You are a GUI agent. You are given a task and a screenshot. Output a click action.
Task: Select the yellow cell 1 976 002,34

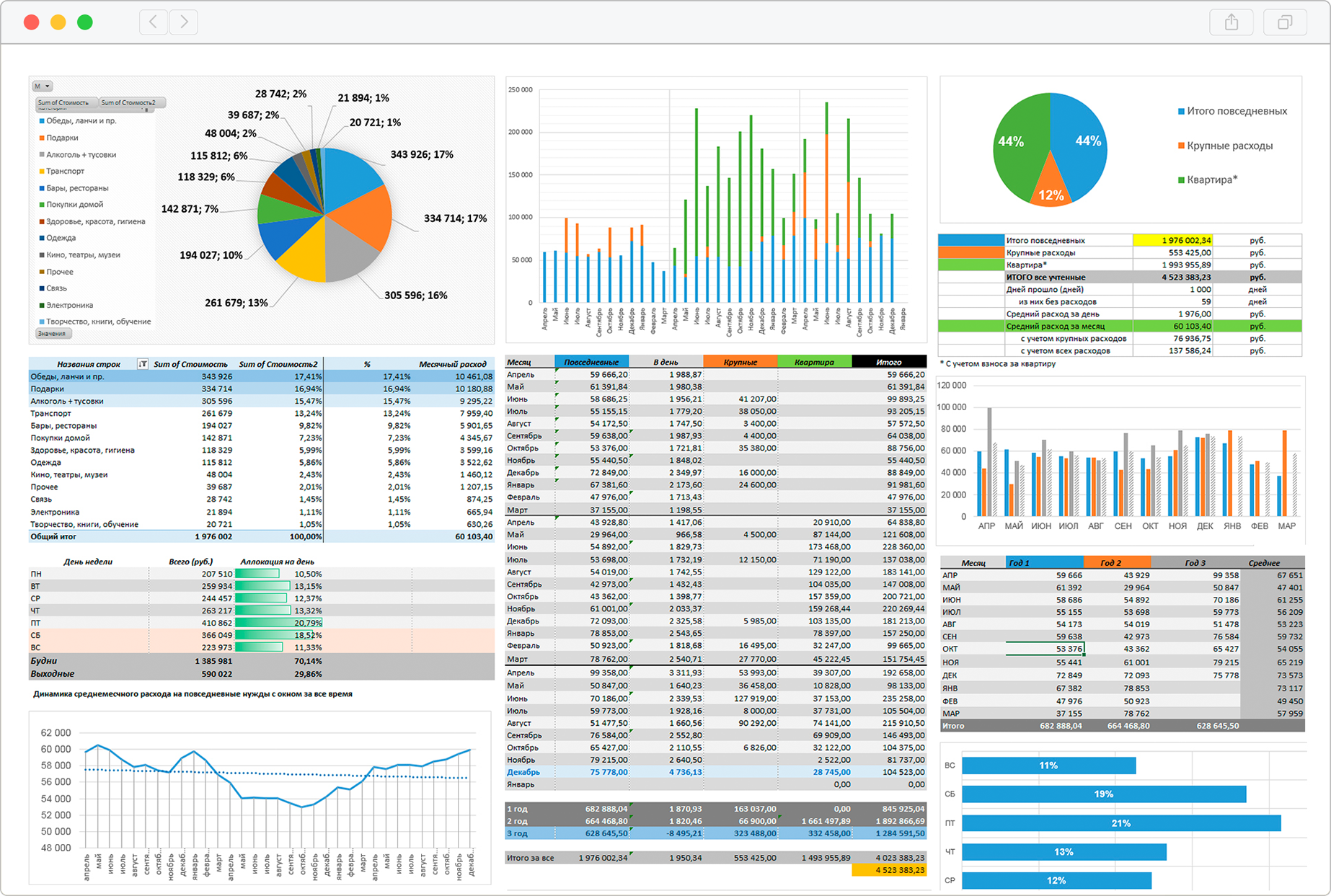point(1172,240)
